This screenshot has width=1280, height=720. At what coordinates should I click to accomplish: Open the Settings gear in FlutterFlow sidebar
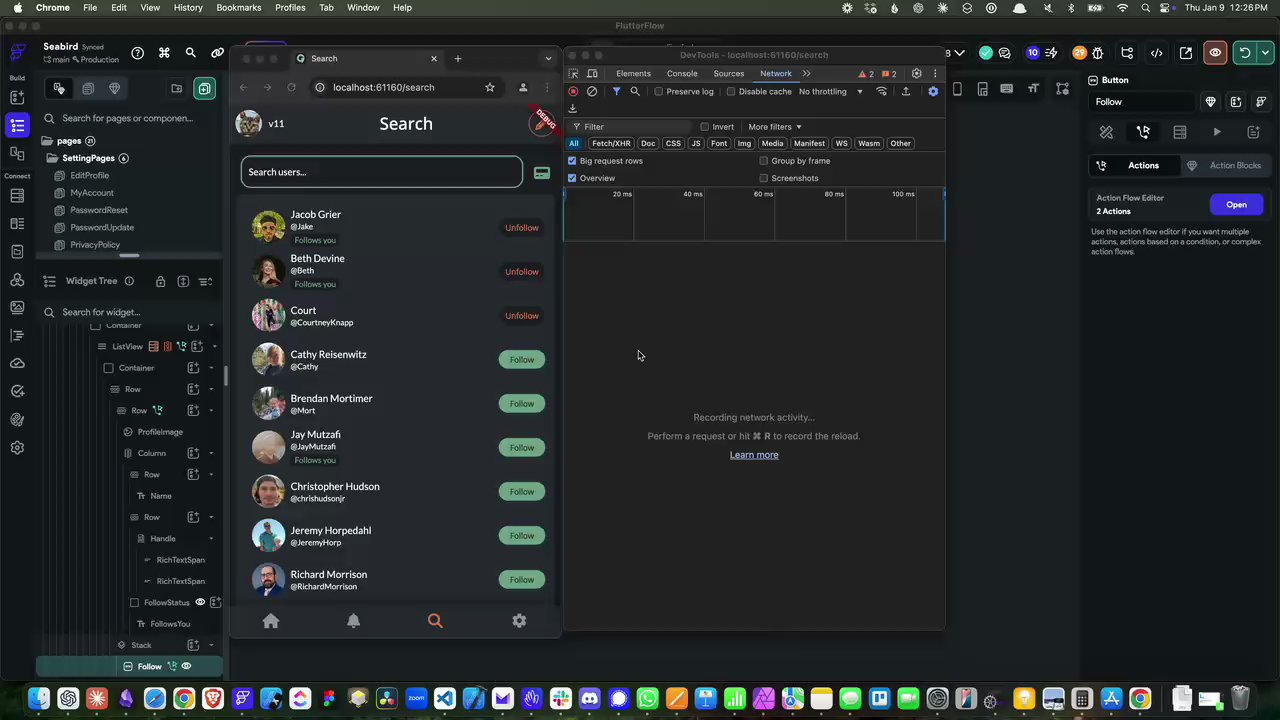click(17, 447)
